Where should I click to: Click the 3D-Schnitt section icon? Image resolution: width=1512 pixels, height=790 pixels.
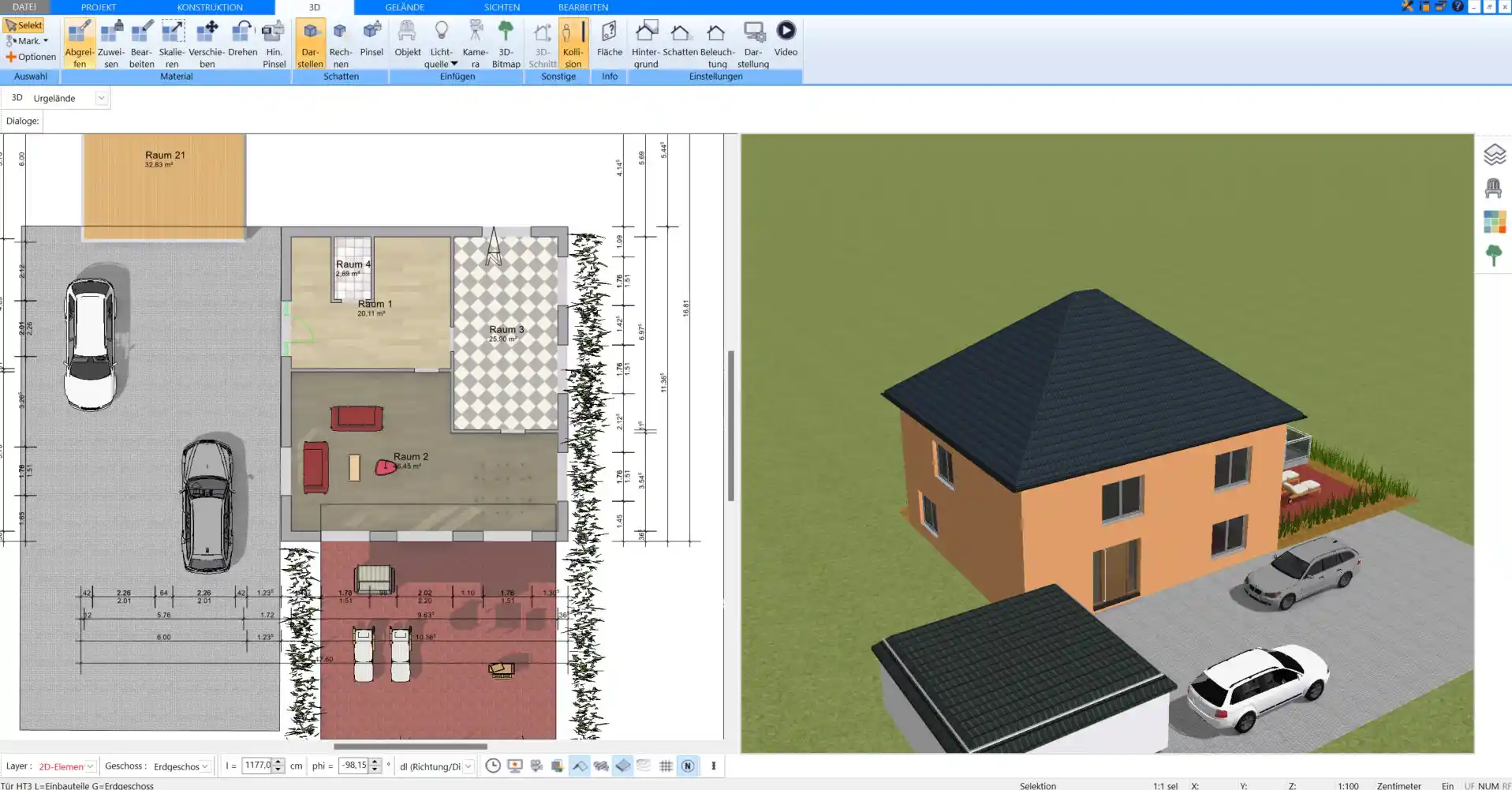(x=542, y=44)
